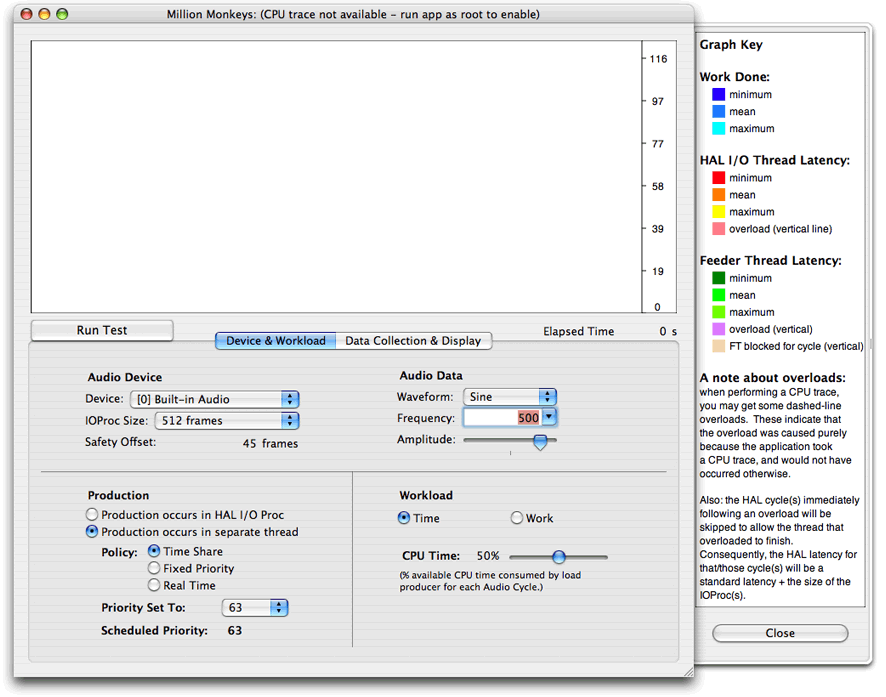Select Work as the Workload type
The width and height of the screenshot is (886, 697).
tap(518, 518)
